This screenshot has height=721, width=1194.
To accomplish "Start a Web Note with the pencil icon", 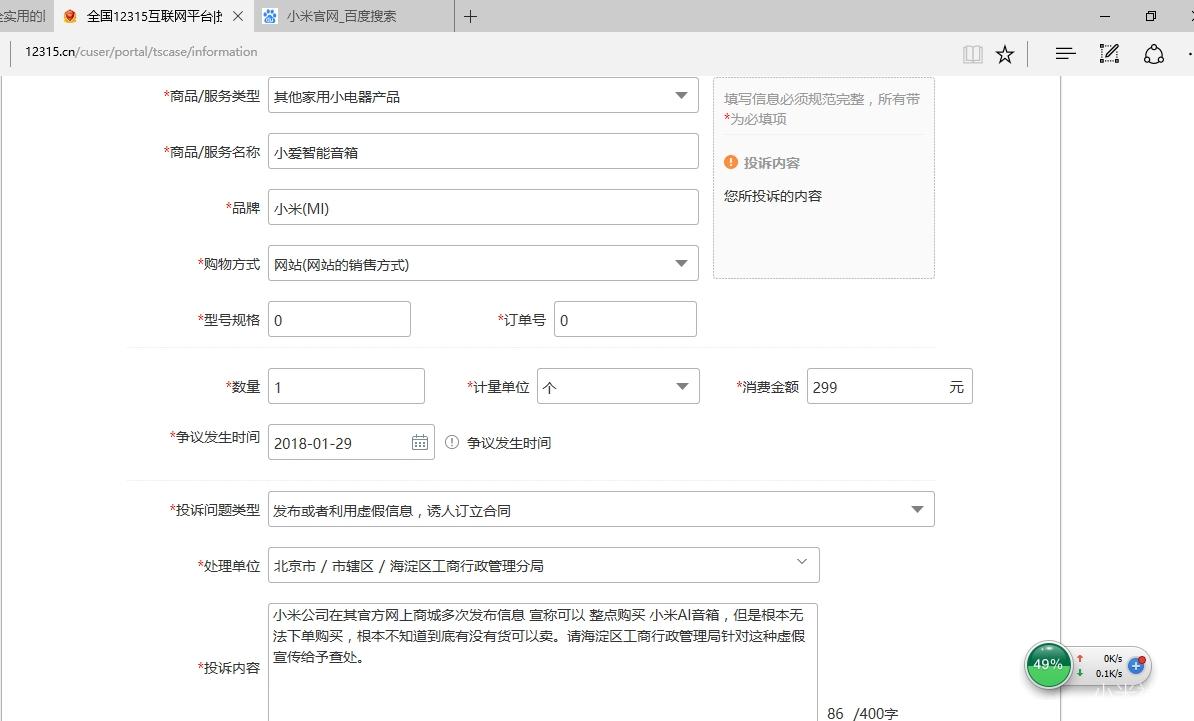I will (1109, 53).
